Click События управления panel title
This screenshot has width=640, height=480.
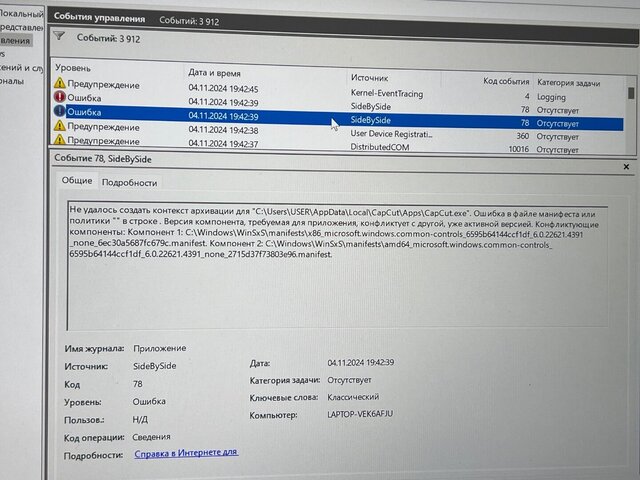tap(99, 18)
